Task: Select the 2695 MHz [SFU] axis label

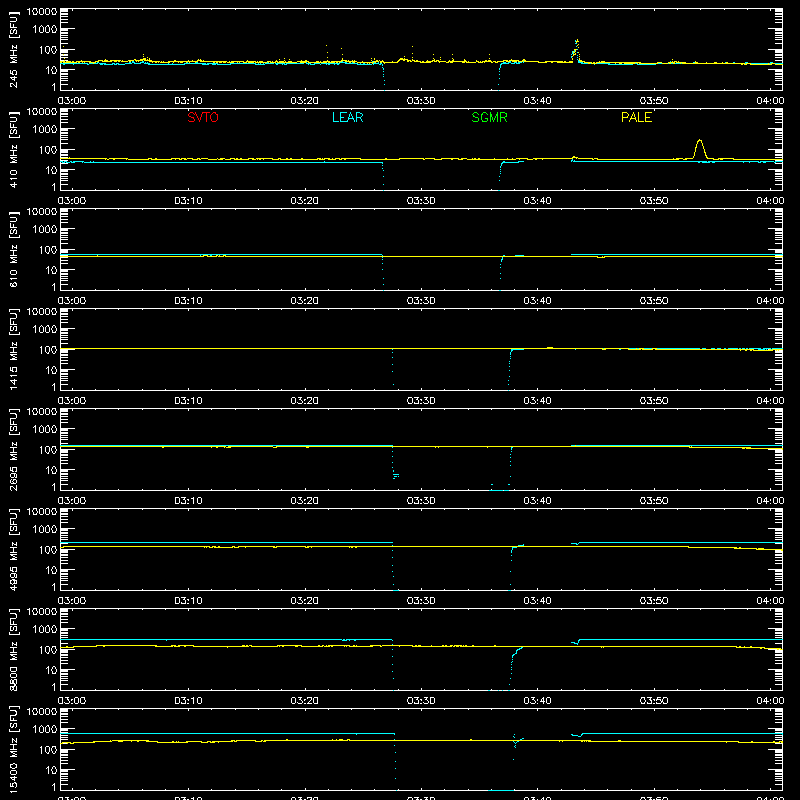Action: (14, 449)
